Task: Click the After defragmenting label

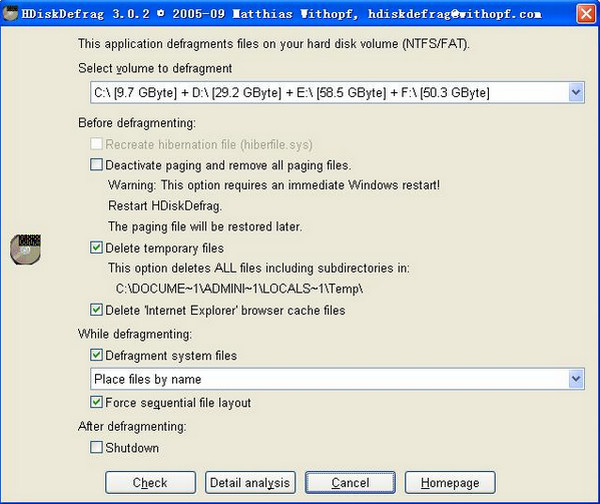Action: coord(132,426)
